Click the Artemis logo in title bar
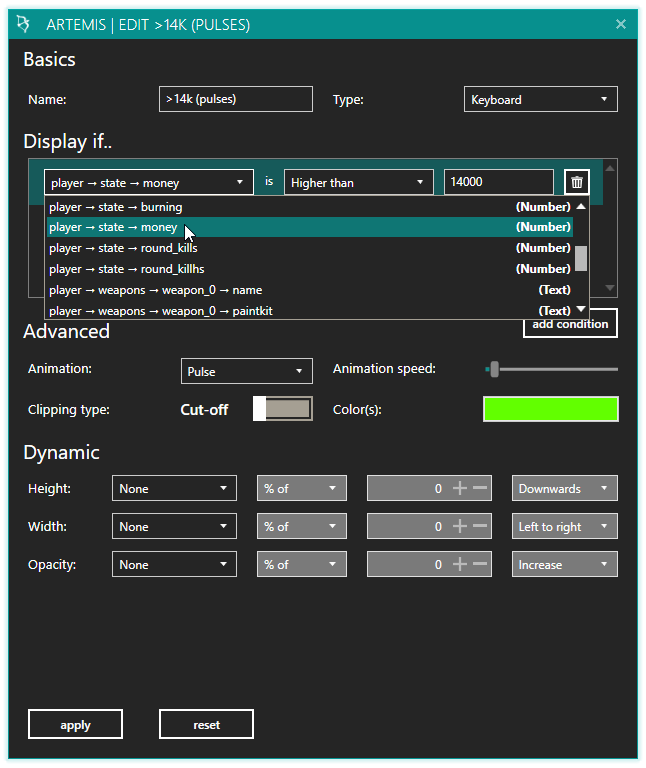646x768 pixels. [23, 24]
